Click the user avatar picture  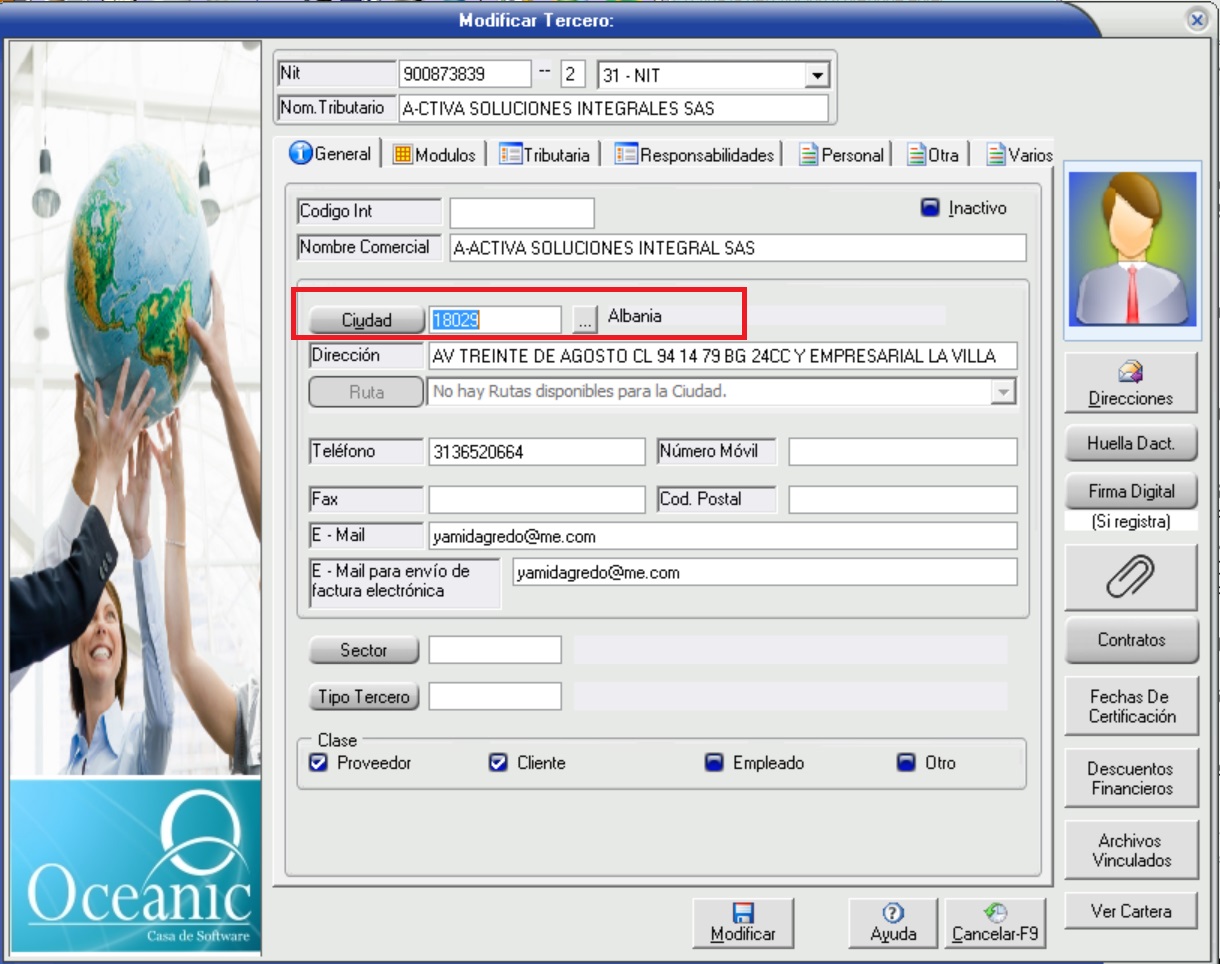tap(1131, 244)
